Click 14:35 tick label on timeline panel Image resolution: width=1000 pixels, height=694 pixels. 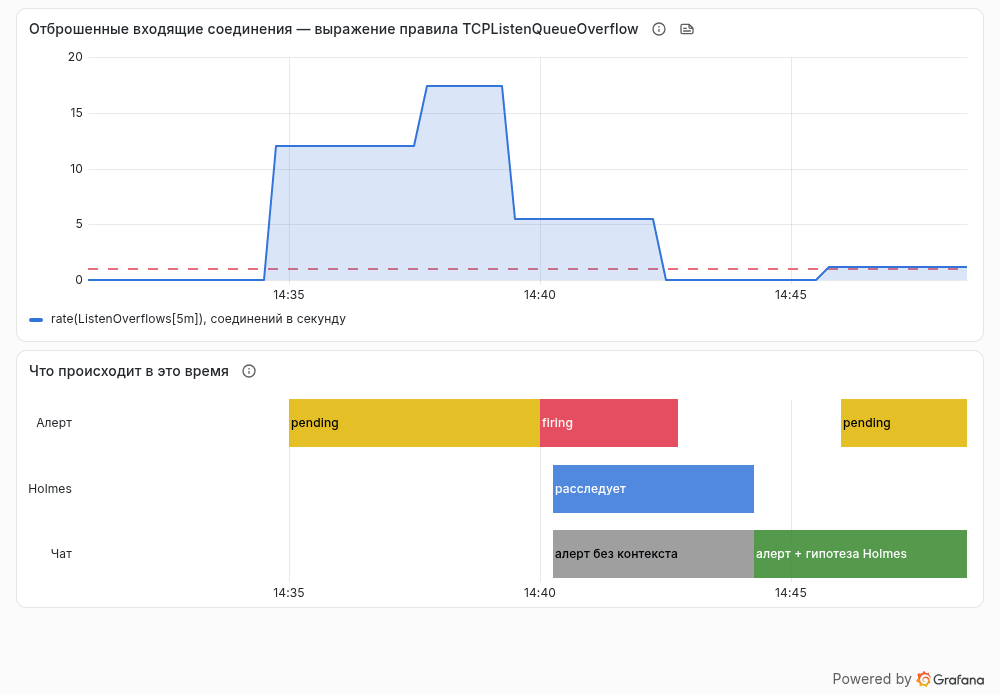click(x=289, y=593)
